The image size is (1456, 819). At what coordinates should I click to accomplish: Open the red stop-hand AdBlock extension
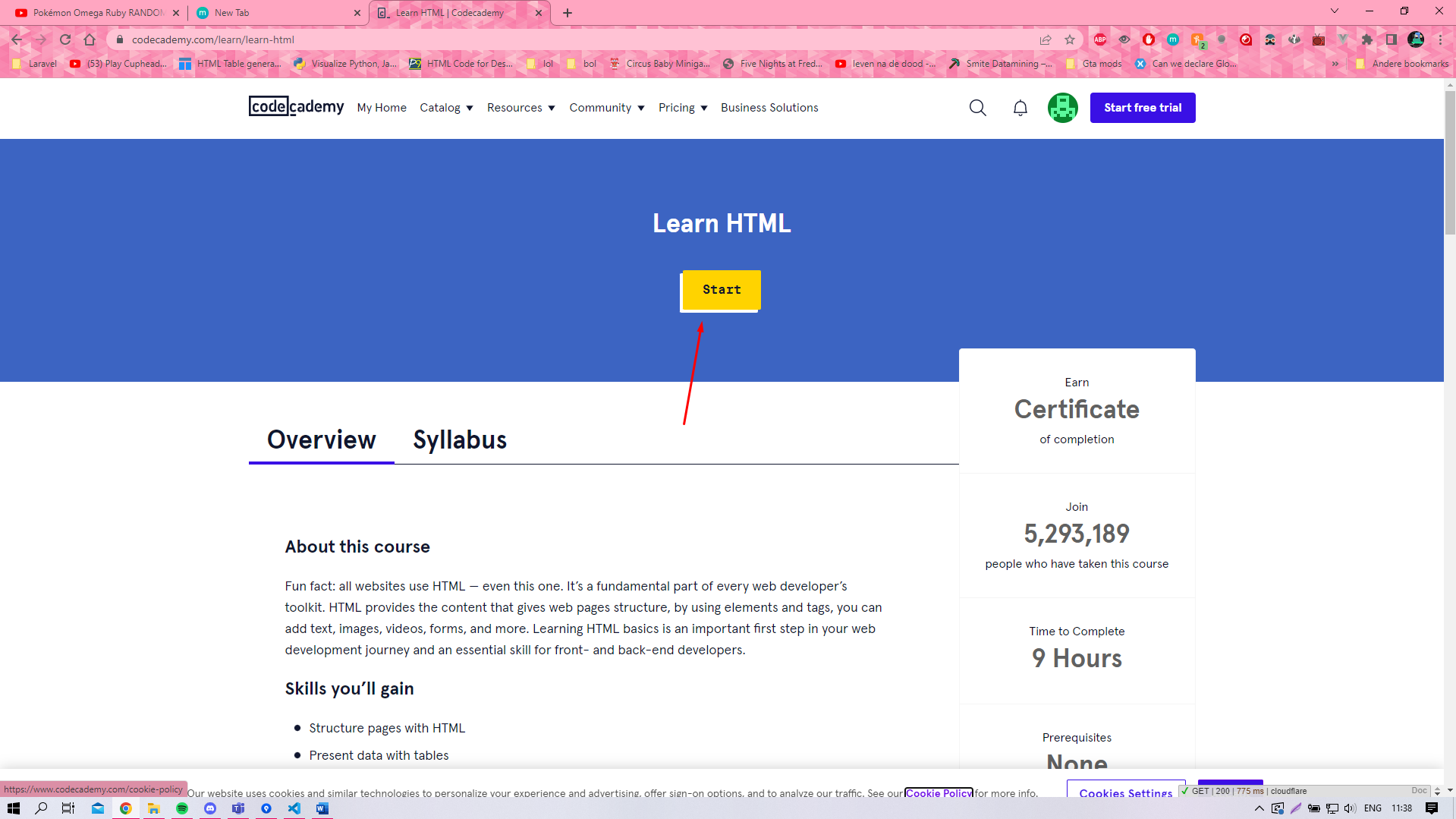point(1148,39)
